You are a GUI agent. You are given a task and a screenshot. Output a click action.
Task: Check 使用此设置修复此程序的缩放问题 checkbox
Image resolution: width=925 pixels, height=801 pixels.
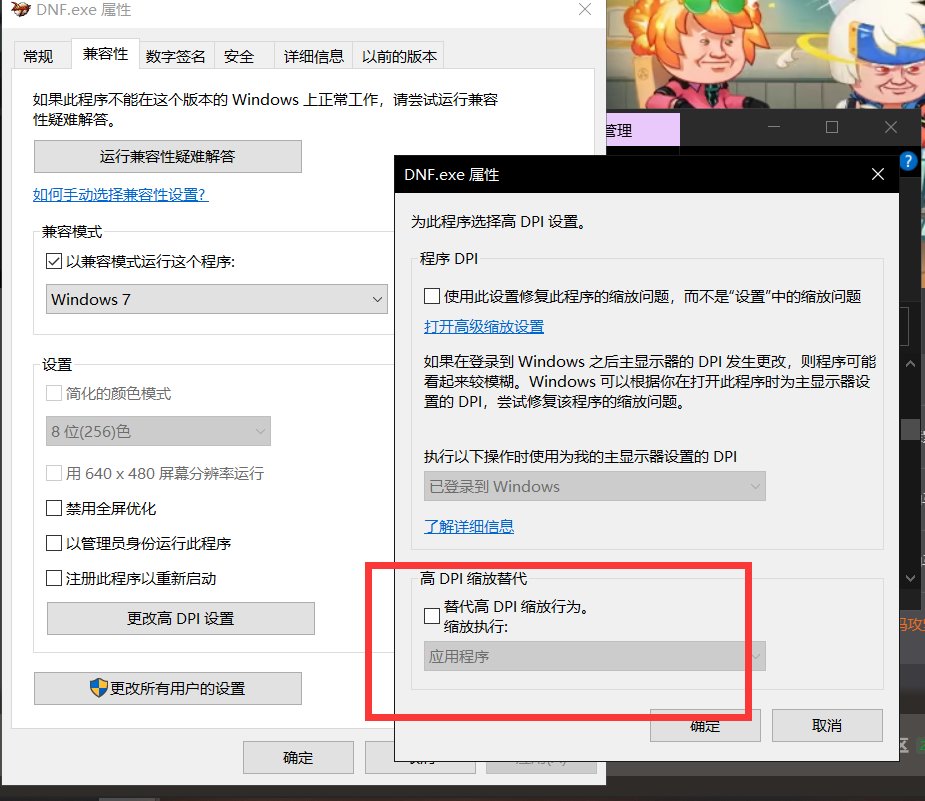pyautogui.click(x=432, y=296)
